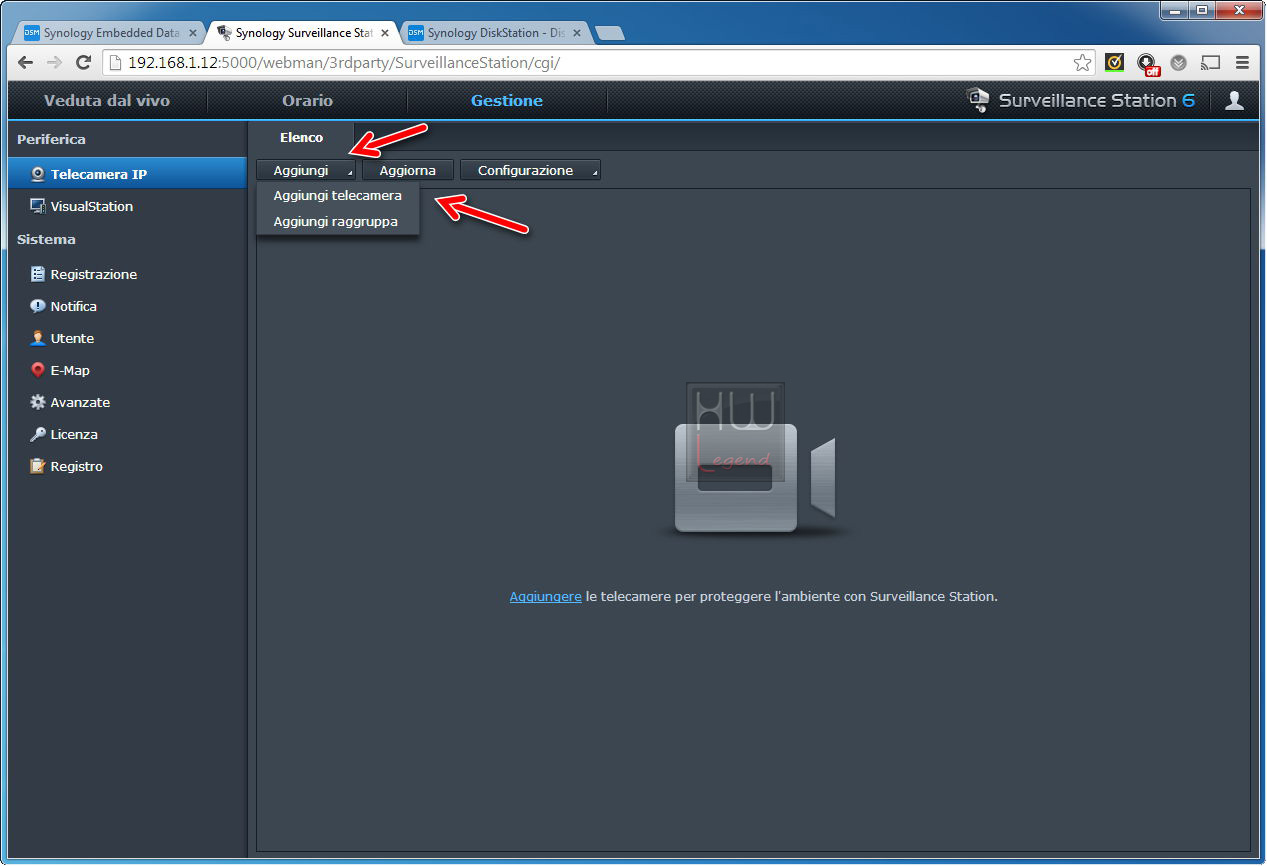1267x866 pixels.
Task: Open the Chrome hamburger menu
Action: (x=1243, y=62)
